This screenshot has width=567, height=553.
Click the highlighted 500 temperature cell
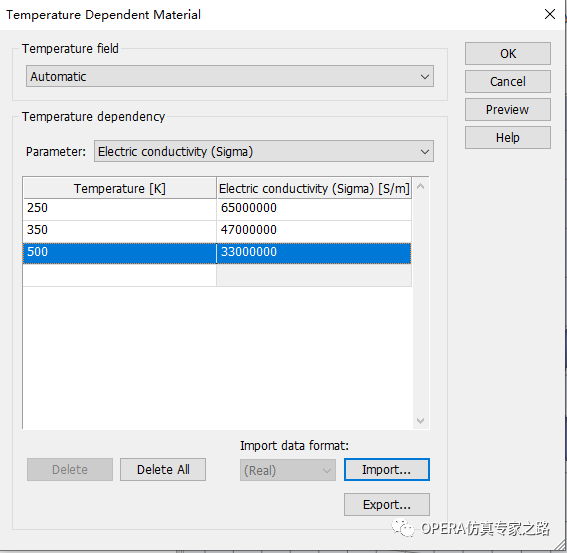click(120, 253)
